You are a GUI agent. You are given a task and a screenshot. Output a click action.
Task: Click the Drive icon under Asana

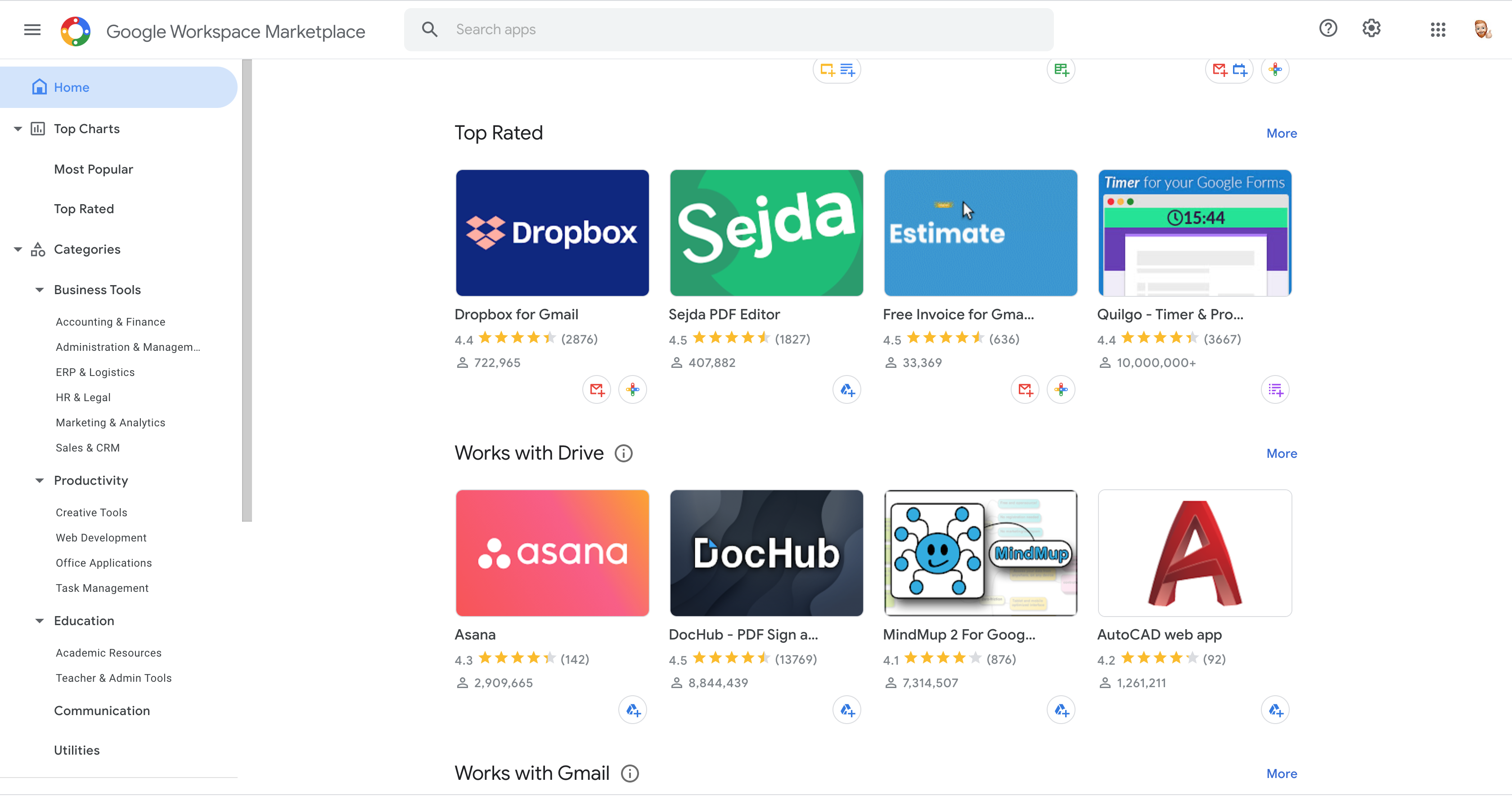click(633, 711)
